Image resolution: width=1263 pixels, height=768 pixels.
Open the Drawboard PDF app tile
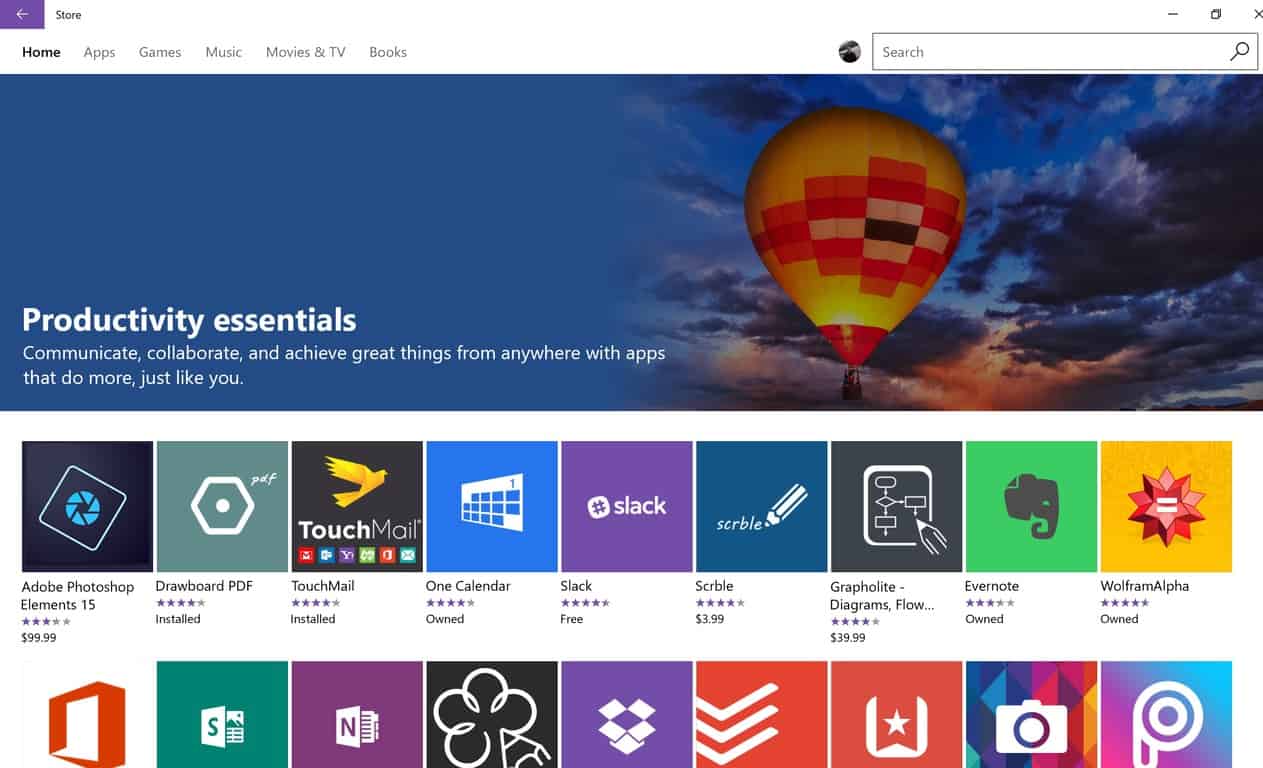click(x=222, y=506)
